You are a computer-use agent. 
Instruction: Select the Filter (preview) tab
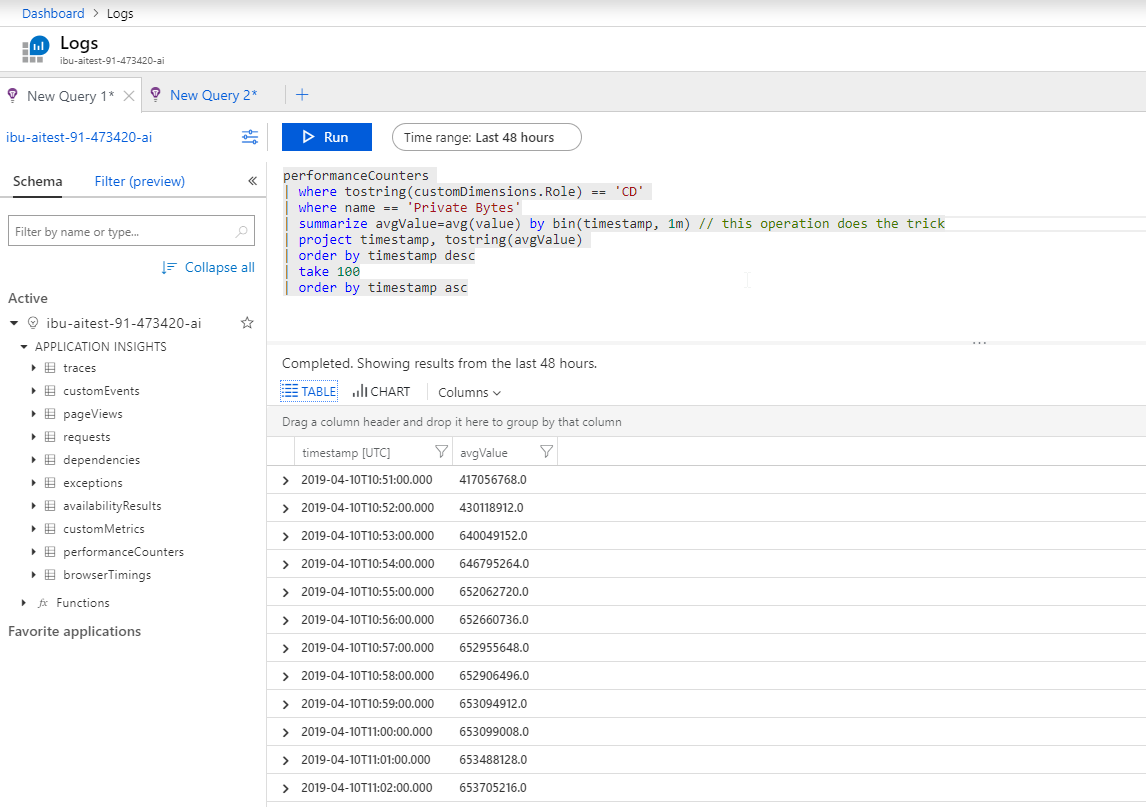(140, 181)
